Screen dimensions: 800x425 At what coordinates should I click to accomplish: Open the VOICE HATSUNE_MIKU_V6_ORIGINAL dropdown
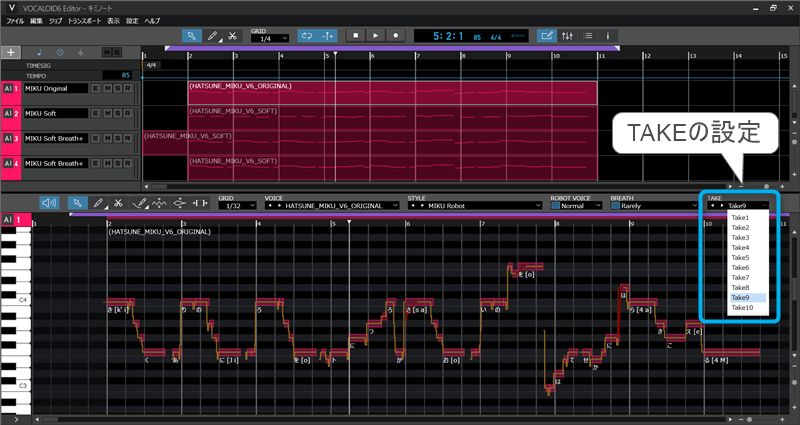pos(332,206)
